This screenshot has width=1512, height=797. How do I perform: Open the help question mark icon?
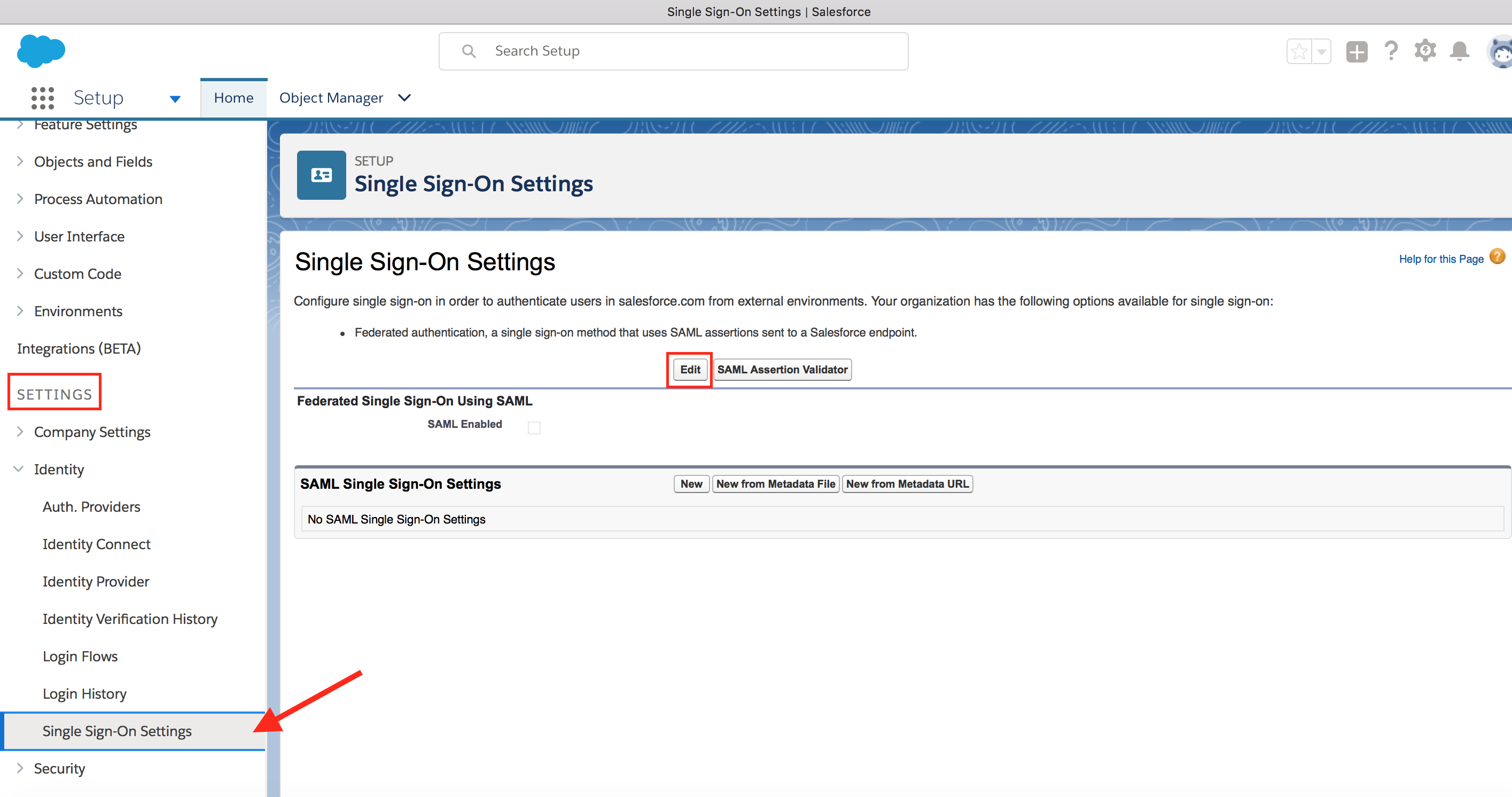click(1391, 51)
